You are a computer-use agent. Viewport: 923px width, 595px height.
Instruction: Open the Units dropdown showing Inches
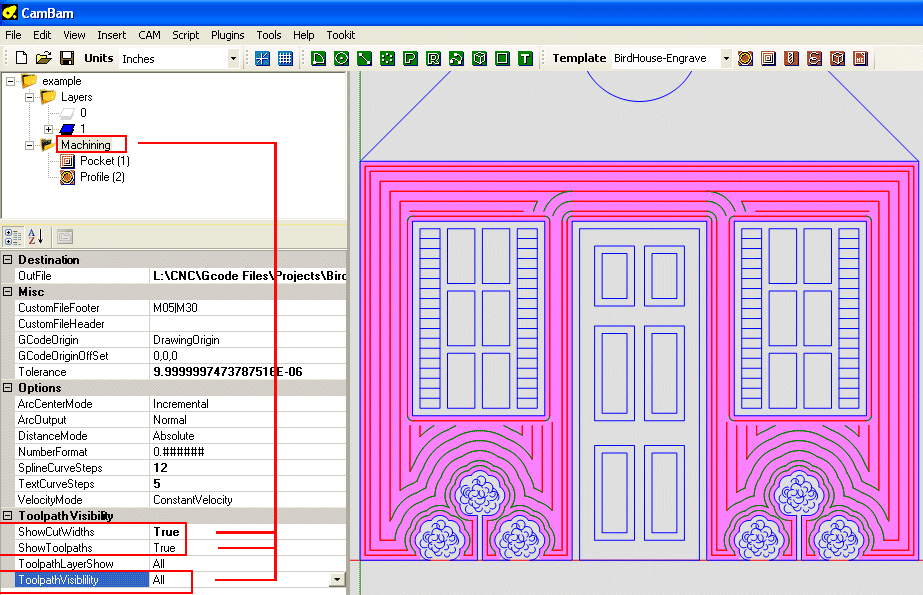point(233,59)
